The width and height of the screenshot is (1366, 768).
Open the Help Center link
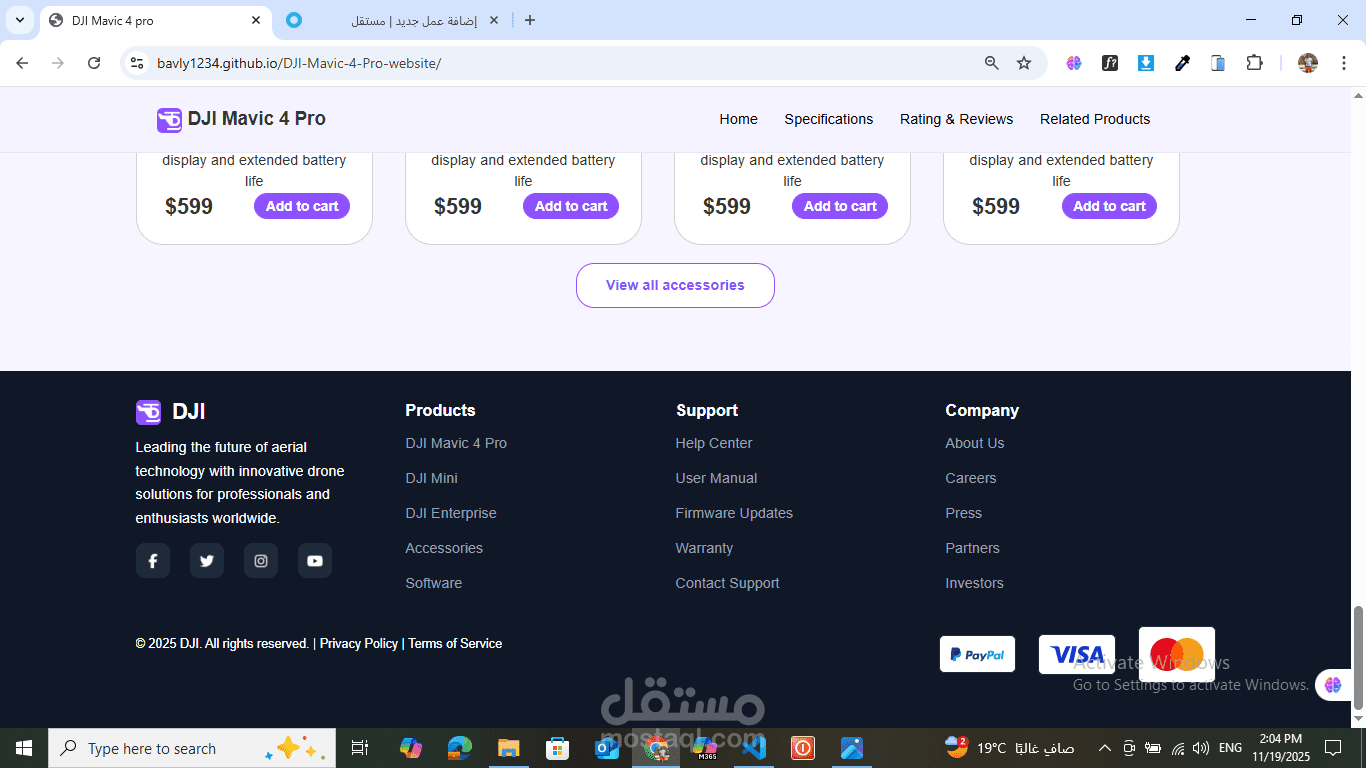coord(714,443)
